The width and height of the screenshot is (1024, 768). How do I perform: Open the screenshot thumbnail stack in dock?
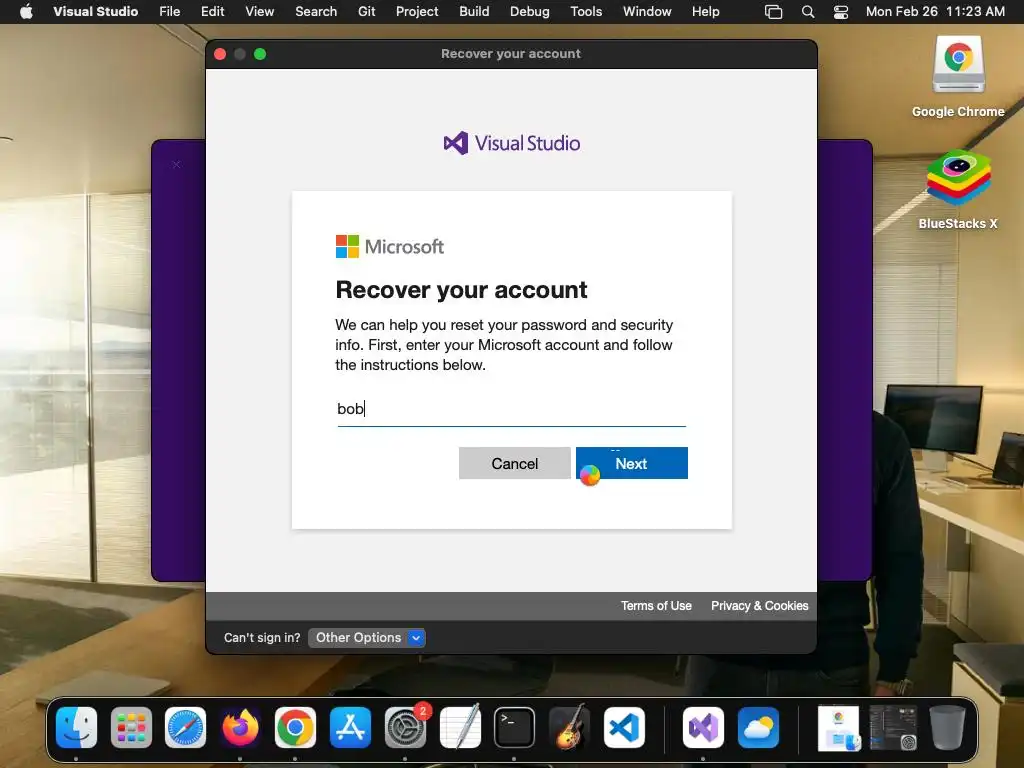click(x=893, y=728)
